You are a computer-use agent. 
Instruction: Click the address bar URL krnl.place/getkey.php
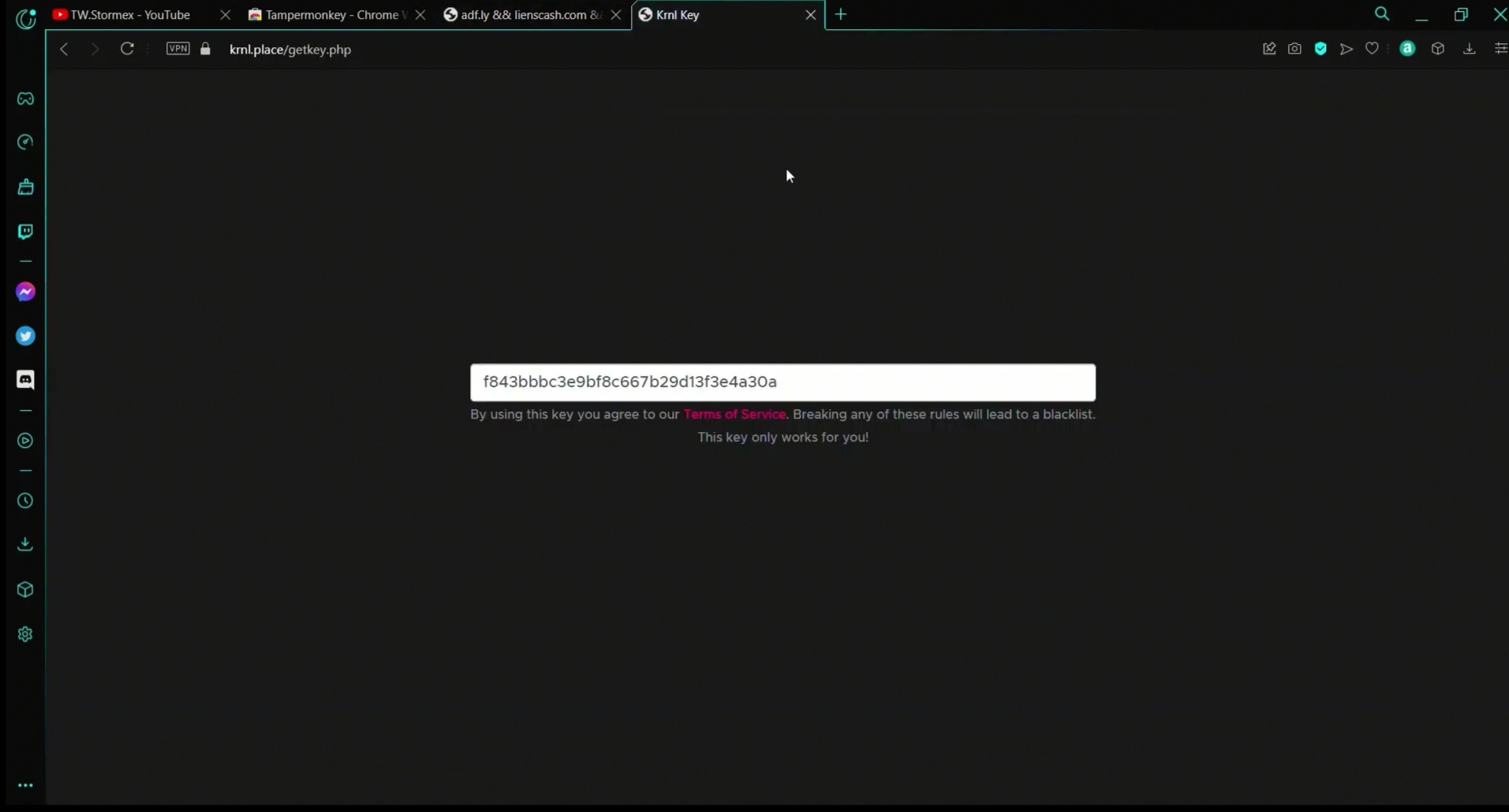coord(290,50)
